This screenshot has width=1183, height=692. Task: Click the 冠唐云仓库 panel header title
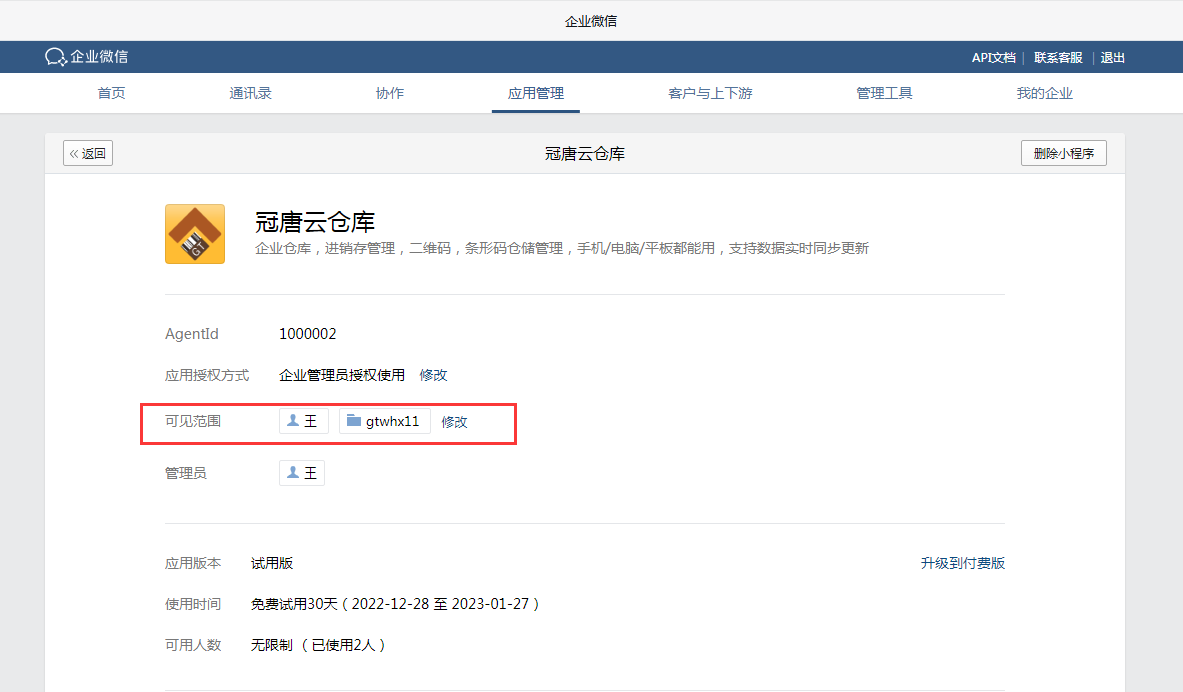pos(585,154)
